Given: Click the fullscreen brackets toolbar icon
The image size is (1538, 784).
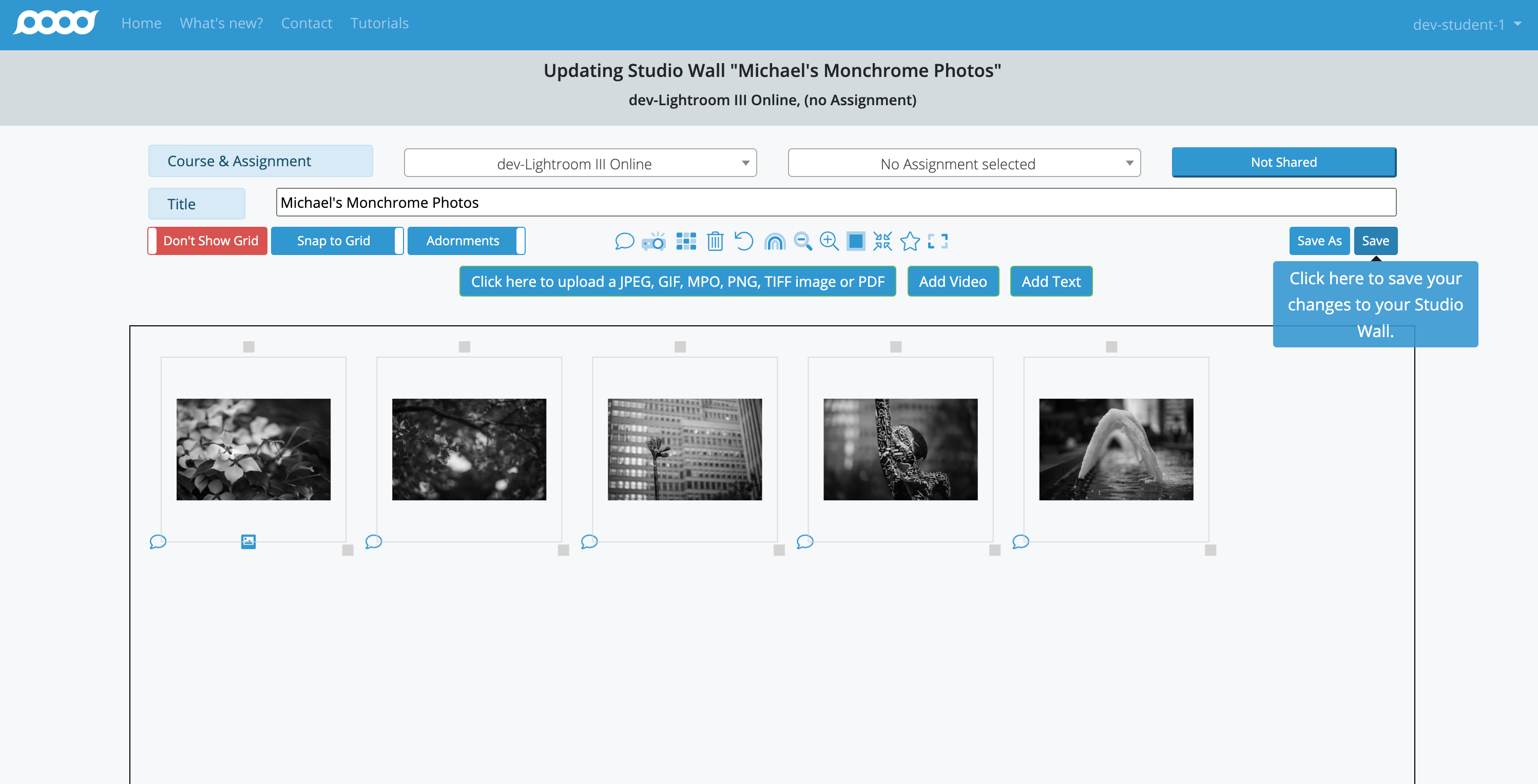Looking at the screenshot, I should (937, 241).
